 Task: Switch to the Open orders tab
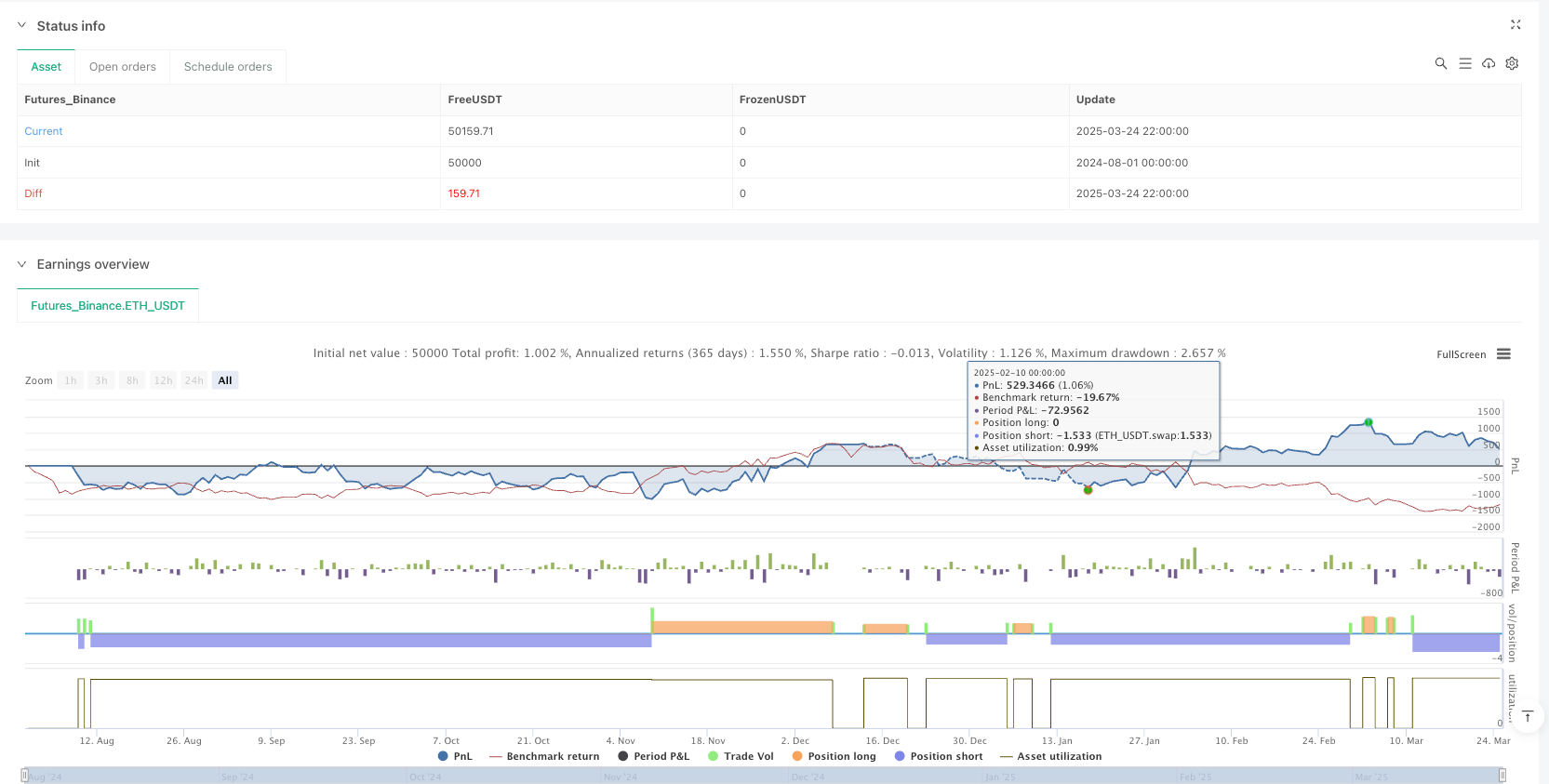(123, 67)
